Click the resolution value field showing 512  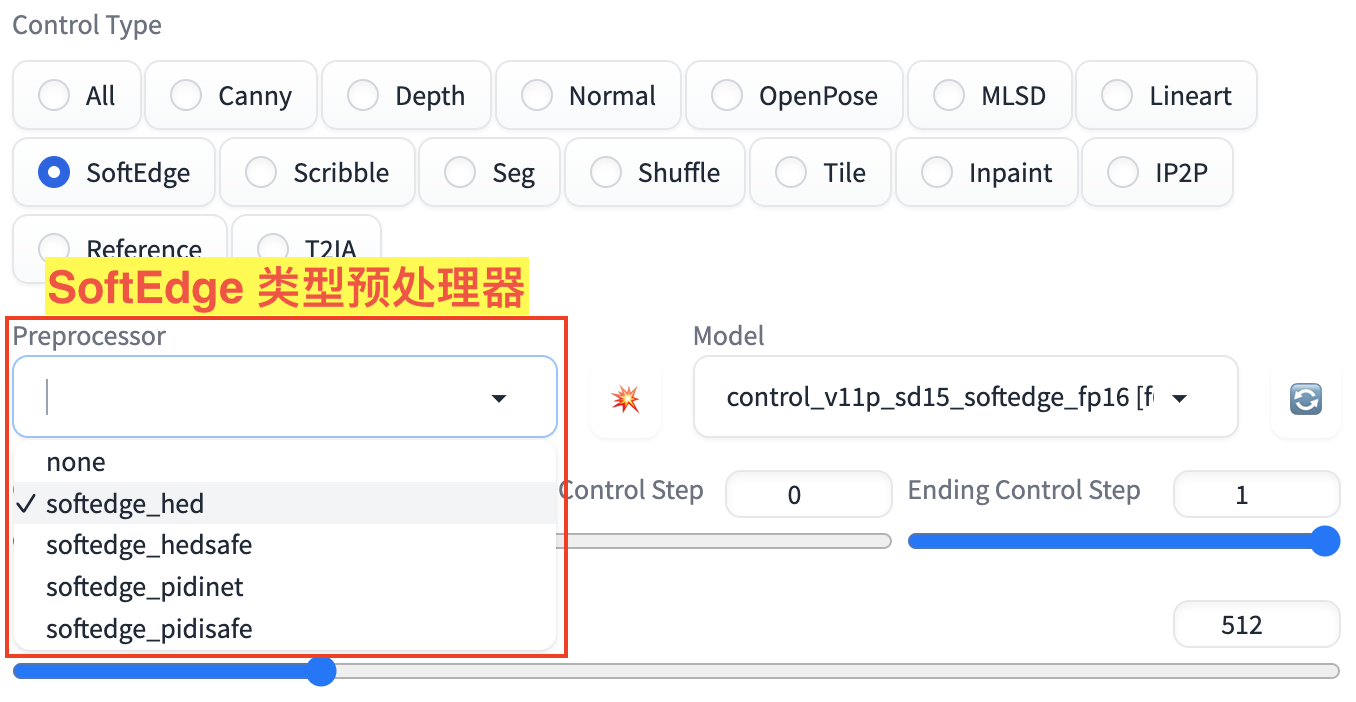(1255, 626)
